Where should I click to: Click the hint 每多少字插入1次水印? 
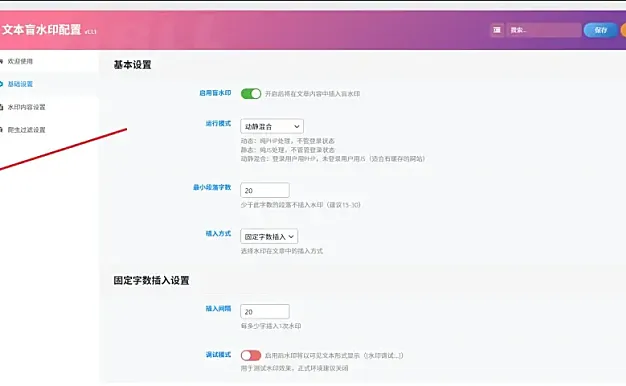[271, 326]
